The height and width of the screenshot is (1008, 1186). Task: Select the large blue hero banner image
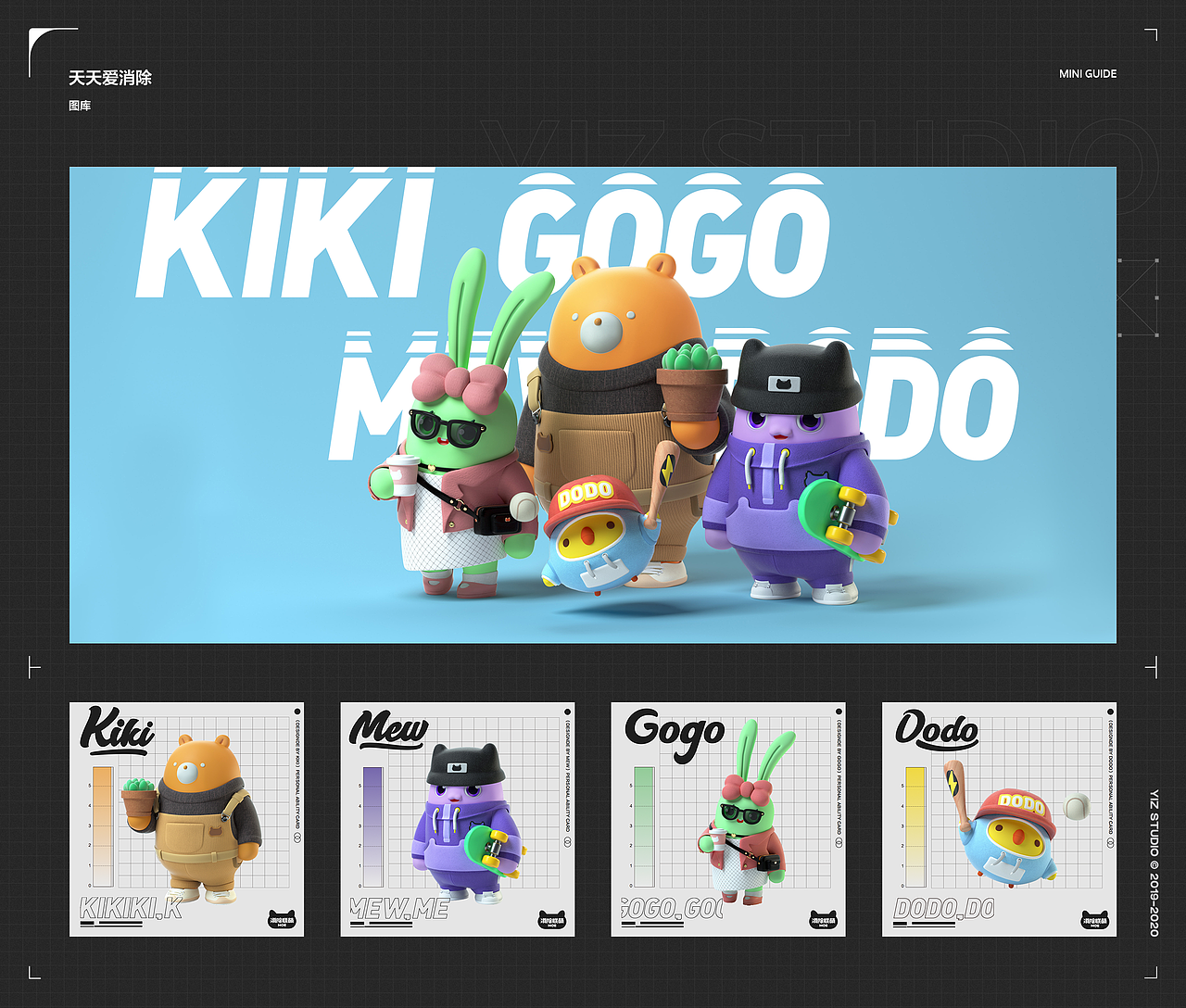coord(593,405)
